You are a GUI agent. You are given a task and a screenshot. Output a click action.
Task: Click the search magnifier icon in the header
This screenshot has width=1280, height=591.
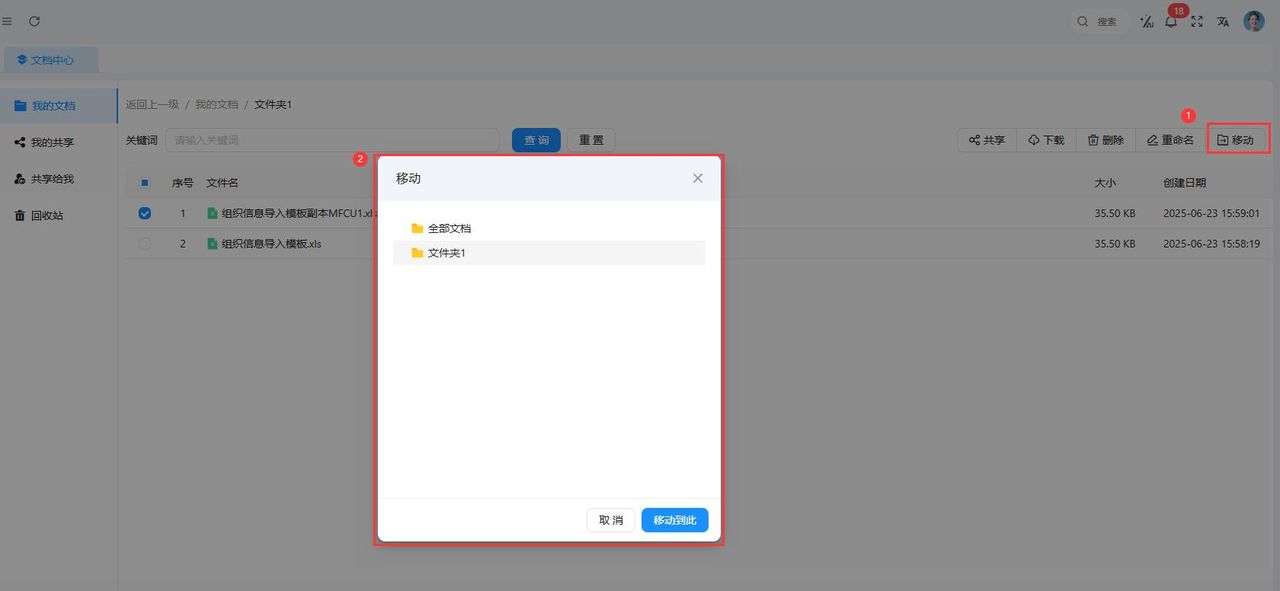[1083, 21]
